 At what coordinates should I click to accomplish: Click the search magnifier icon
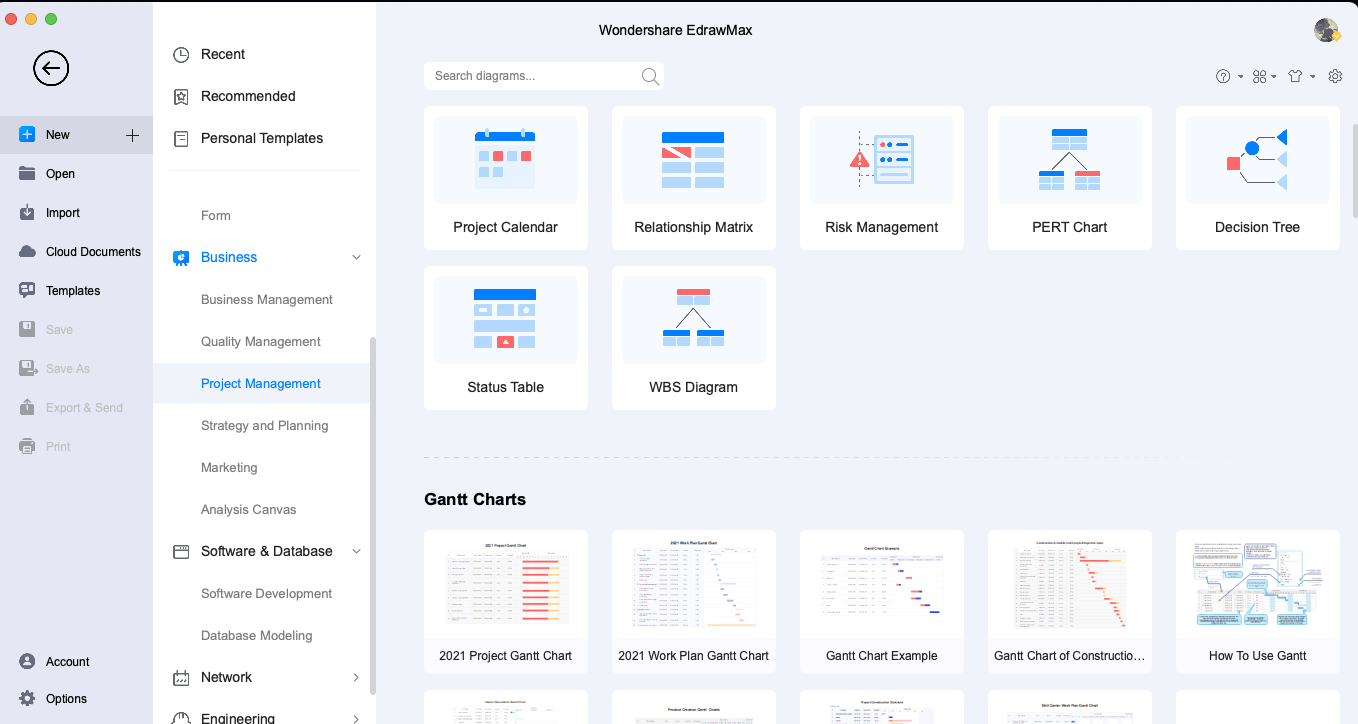(x=650, y=76)
